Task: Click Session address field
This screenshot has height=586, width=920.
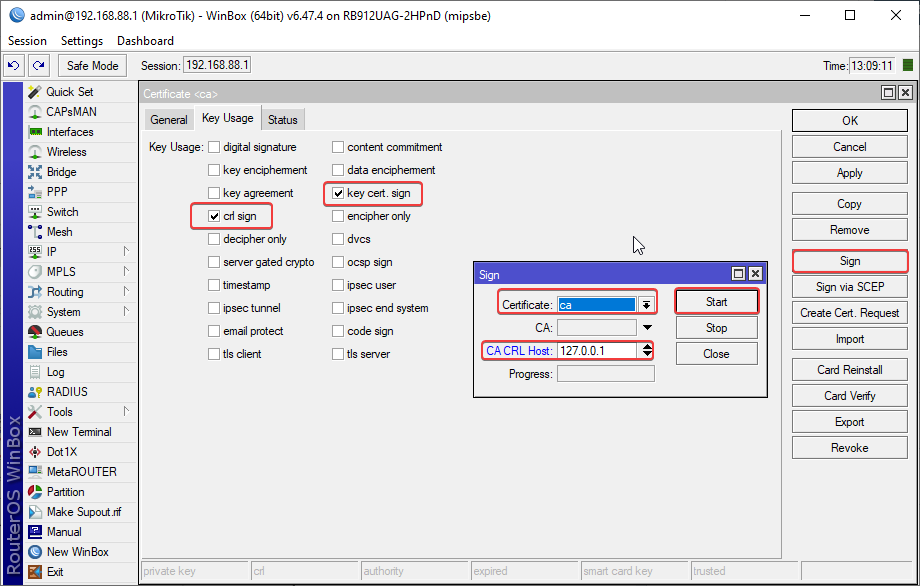Action: tap(217, 65)
